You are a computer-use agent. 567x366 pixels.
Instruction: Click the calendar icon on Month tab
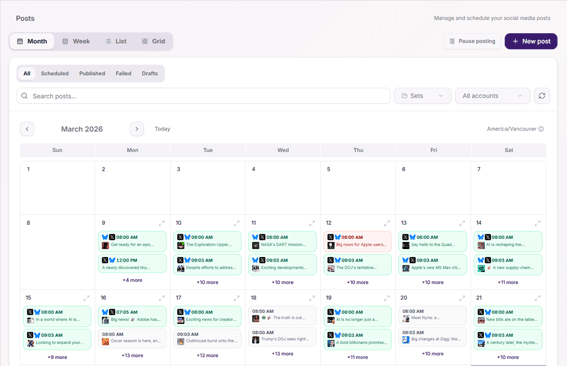(20, 41)
